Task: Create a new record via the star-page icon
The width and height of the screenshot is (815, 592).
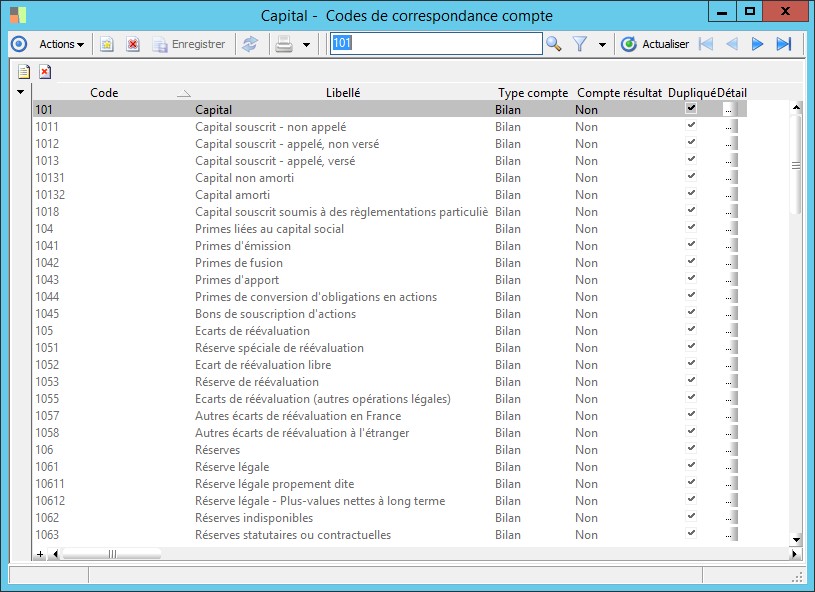Action: click(106, 44)
